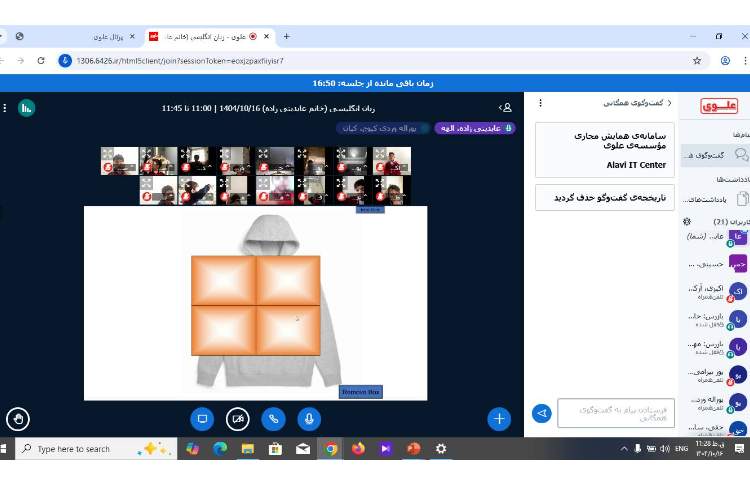The height and width of the screenshot is (480, 750).
Task: Change the ENG input language
Action: pos(681,449)
